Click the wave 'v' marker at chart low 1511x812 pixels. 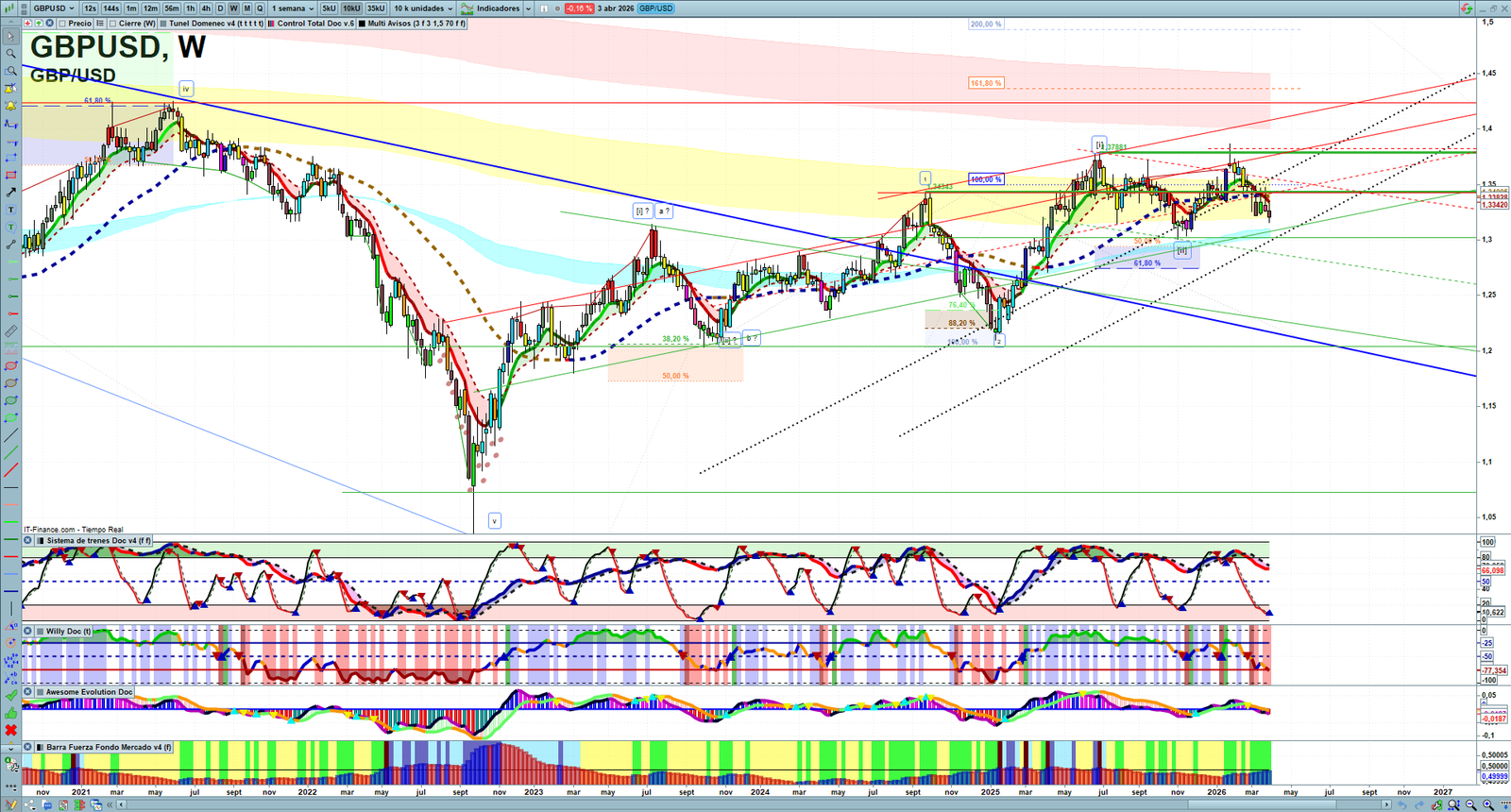coord(494,520)
